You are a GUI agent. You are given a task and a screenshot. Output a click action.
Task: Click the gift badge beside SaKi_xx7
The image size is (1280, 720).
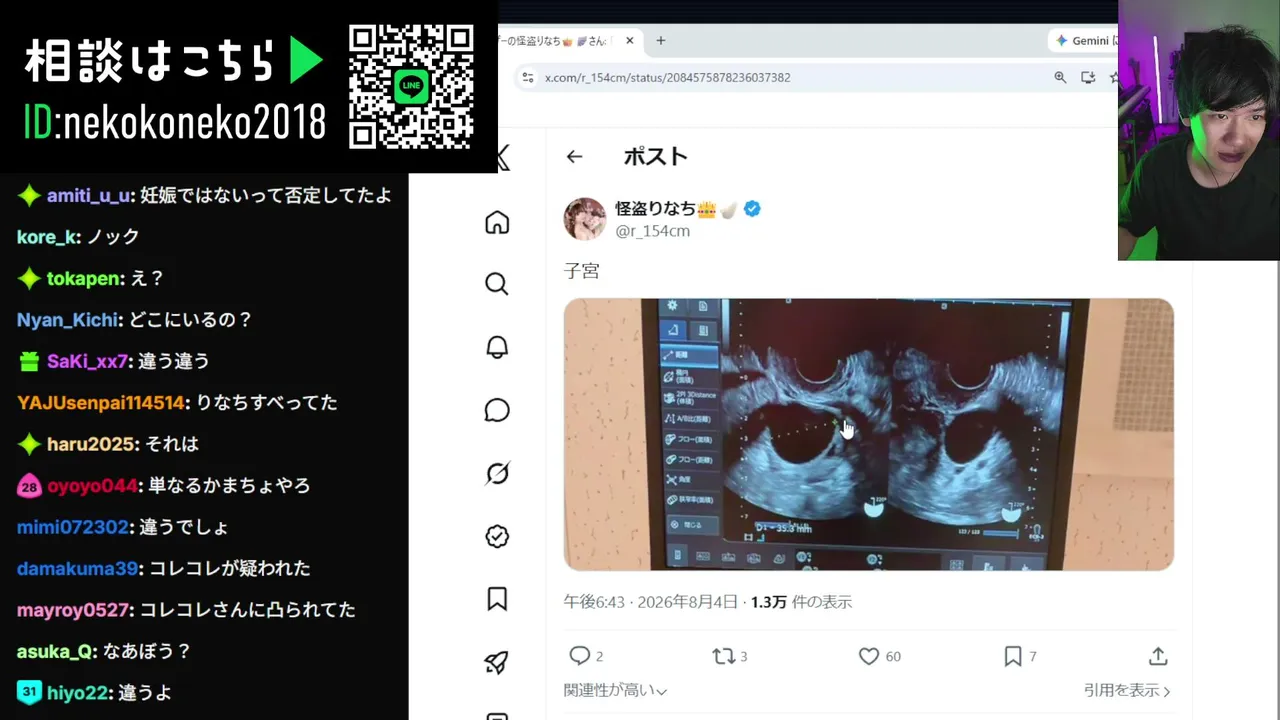29,361
